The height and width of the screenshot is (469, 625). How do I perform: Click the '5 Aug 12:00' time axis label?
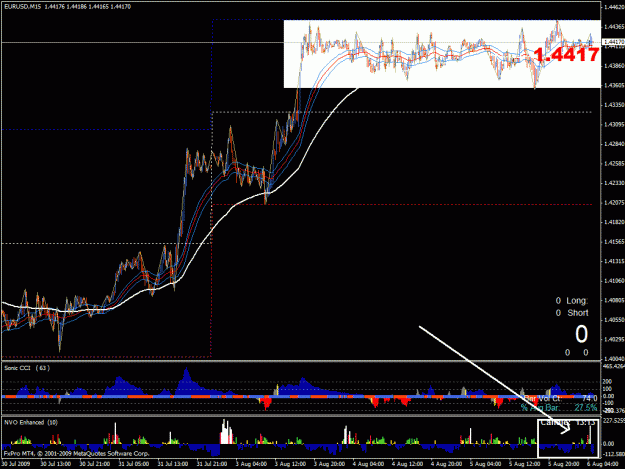pyautogui.click(x=525, y=464)
